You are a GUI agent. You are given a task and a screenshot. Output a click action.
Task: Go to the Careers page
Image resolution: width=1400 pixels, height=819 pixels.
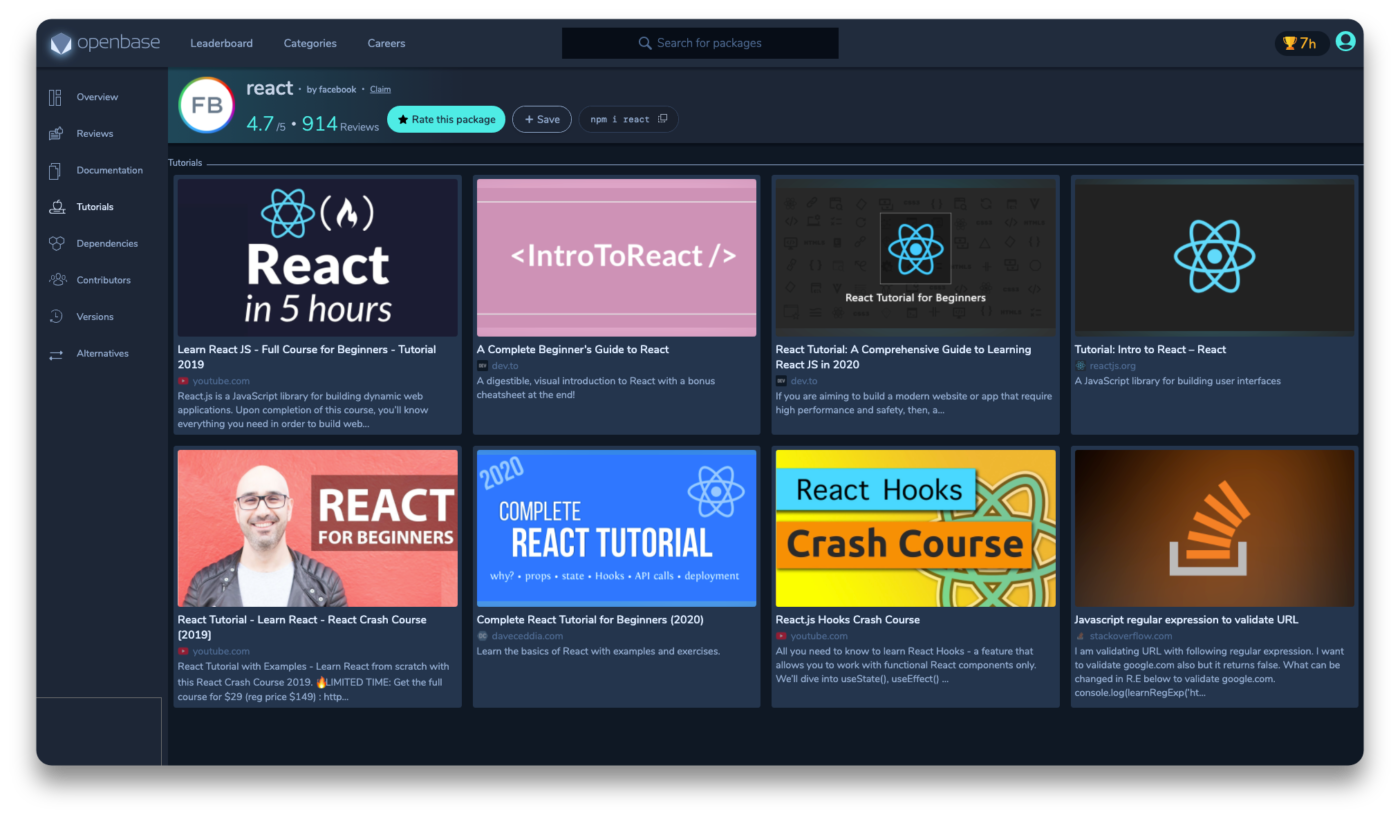tap(386, 43)
